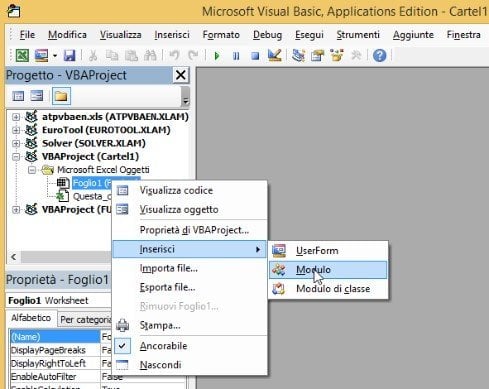This screenshot has height=389, width=489.
Task: Open the Strumenti menu
Action: [x=358, y=35]
